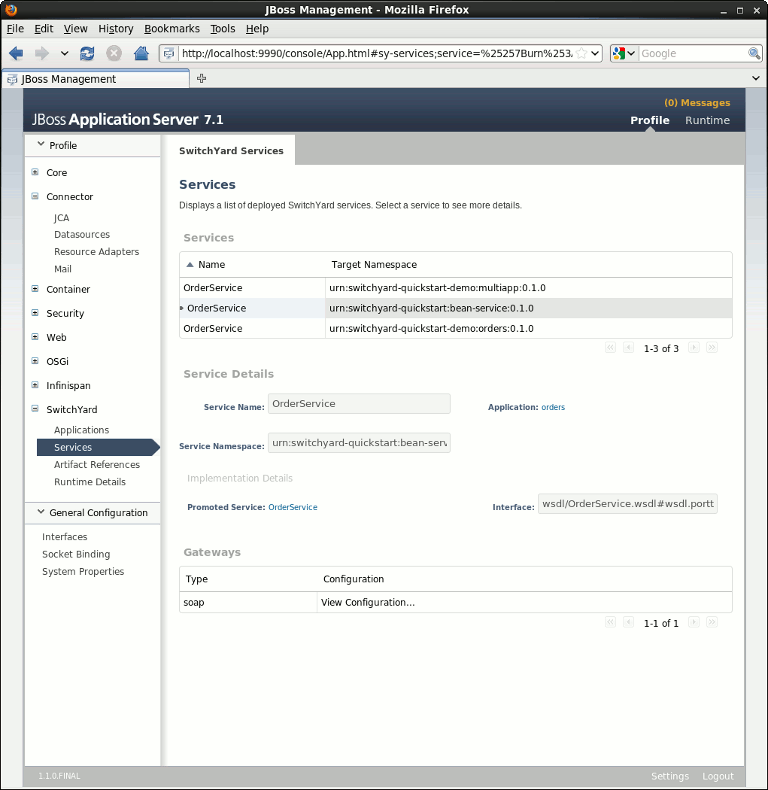The image size is (768, 790).
Task: Expand the Container tree node
Action: pyautogui.click(x=35, y=289)
